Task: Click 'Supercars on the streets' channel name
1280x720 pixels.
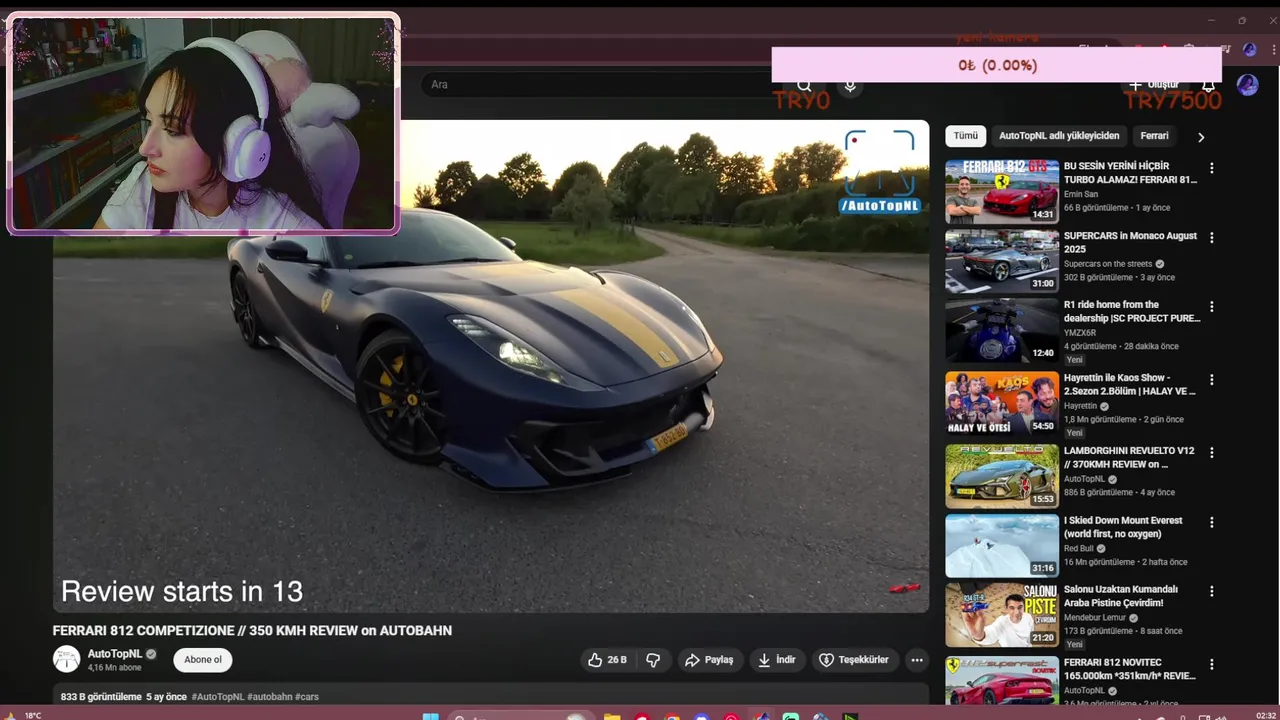Action: click(x=1108, y=264)
